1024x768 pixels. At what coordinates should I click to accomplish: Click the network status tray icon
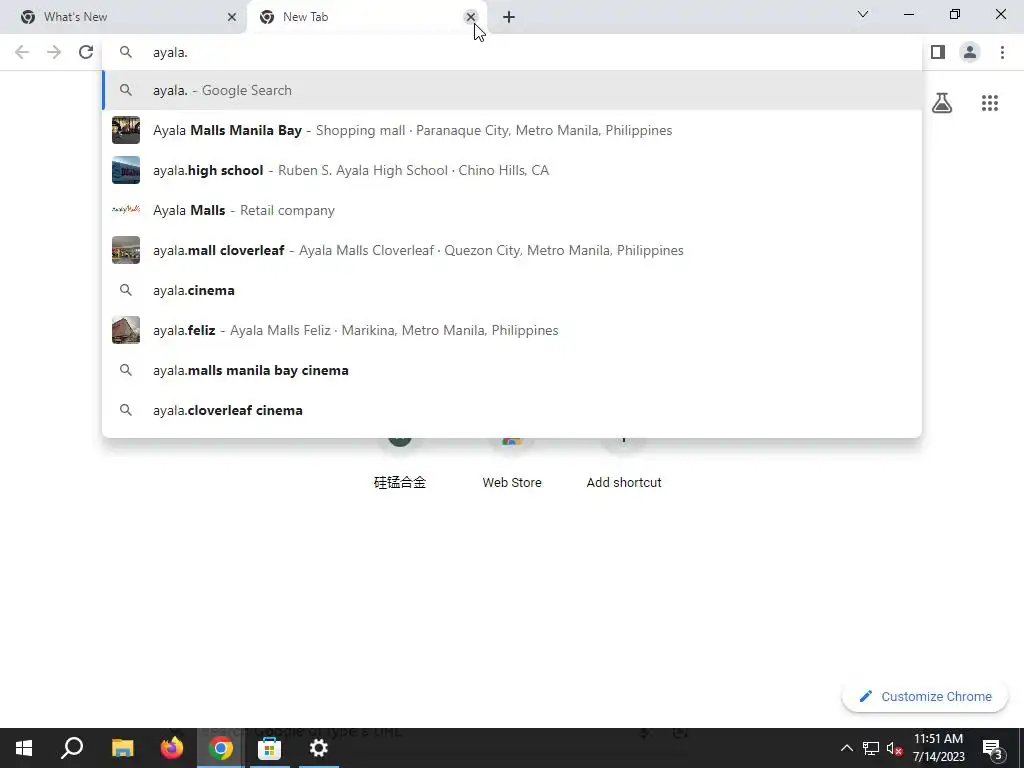pyautogui.click(x=871, y=748)
